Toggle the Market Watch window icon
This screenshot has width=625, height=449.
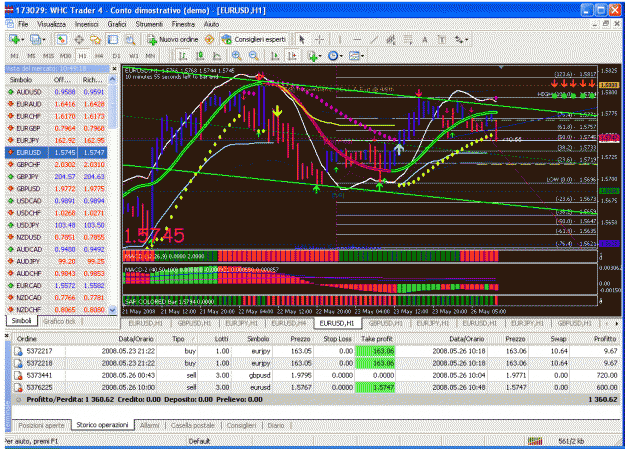pos(61,39)
